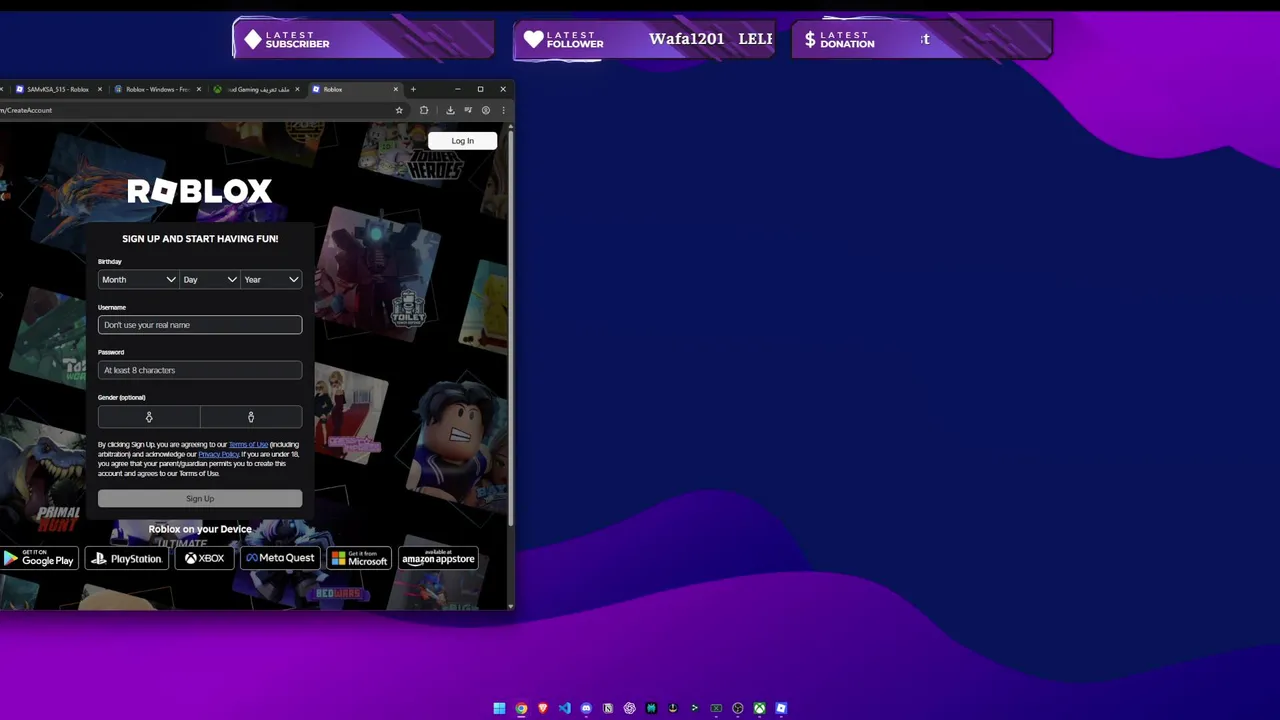Click the Latest Follower overlay panel

[x=645, y=39]
